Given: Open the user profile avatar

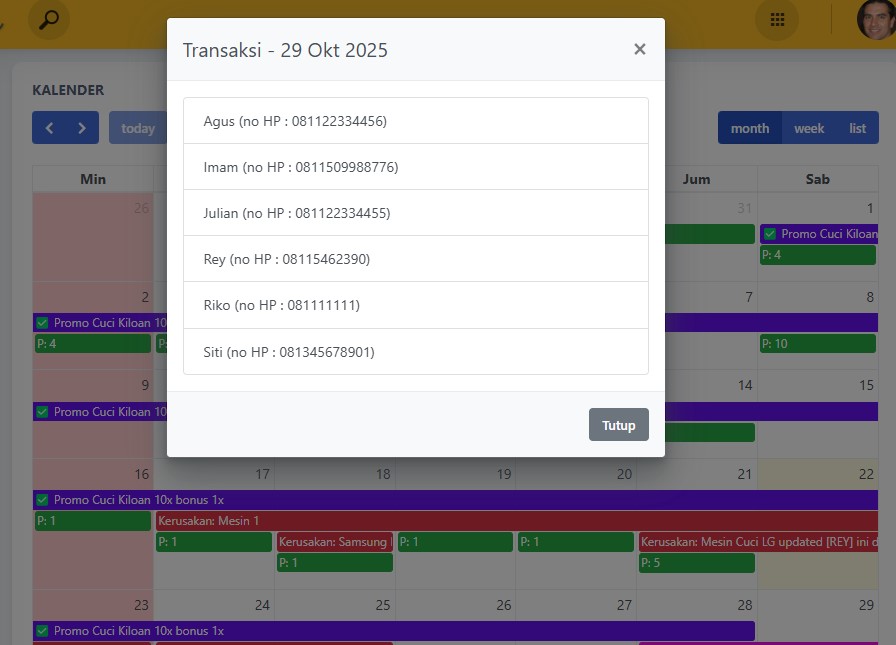Looking at the screenshot, I should pos(875,19).
